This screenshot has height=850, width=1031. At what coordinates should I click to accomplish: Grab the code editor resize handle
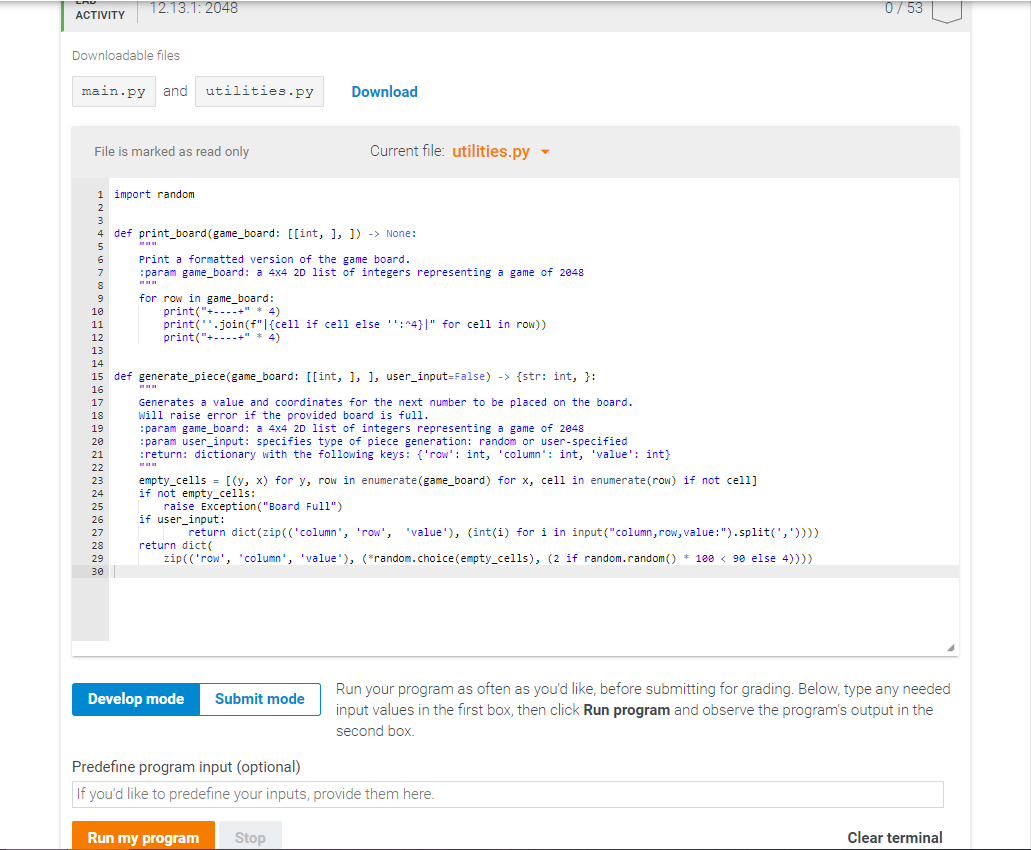tap(951, 648)
